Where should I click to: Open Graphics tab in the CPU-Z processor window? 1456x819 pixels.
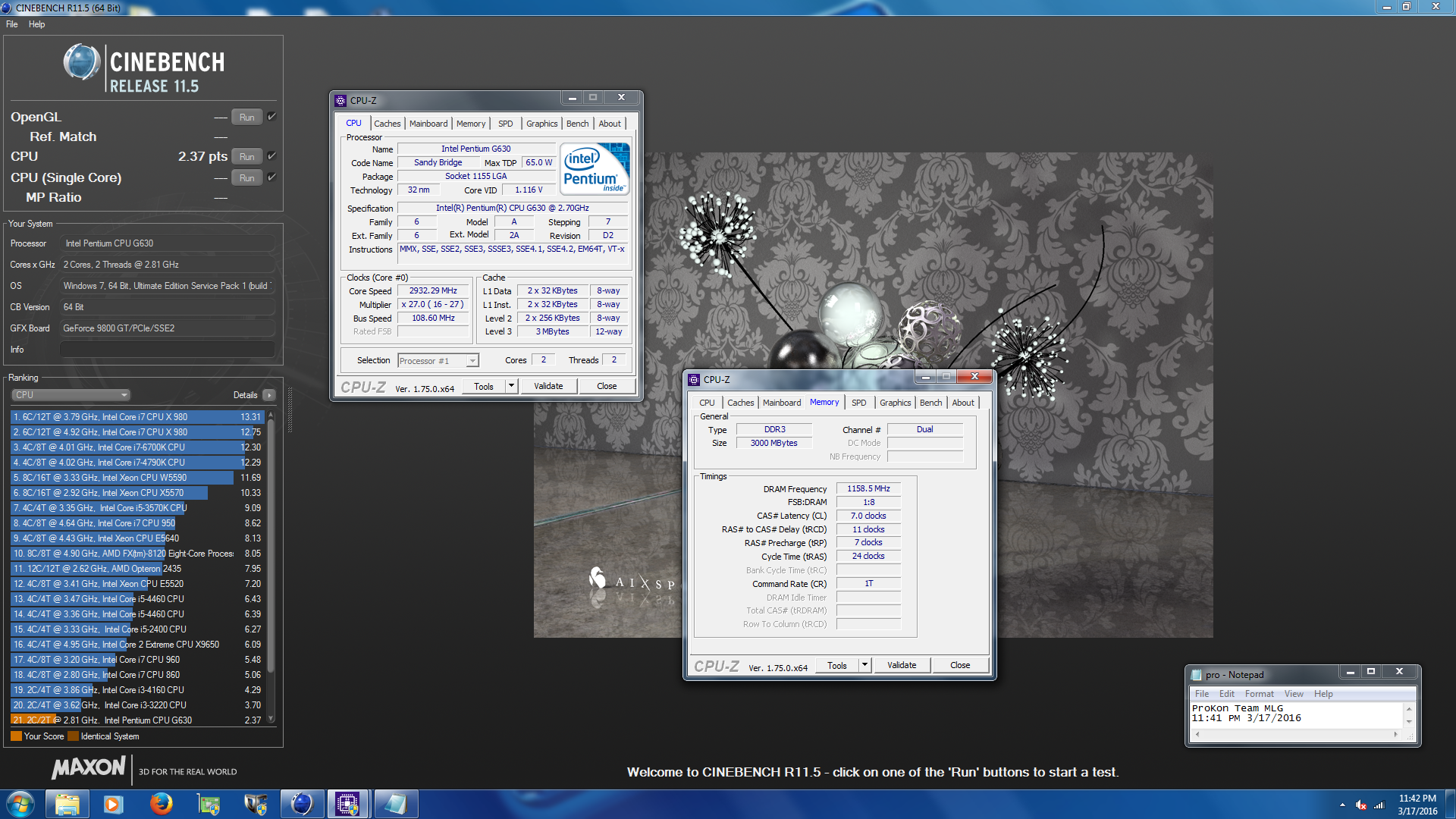tap(542, 124)
